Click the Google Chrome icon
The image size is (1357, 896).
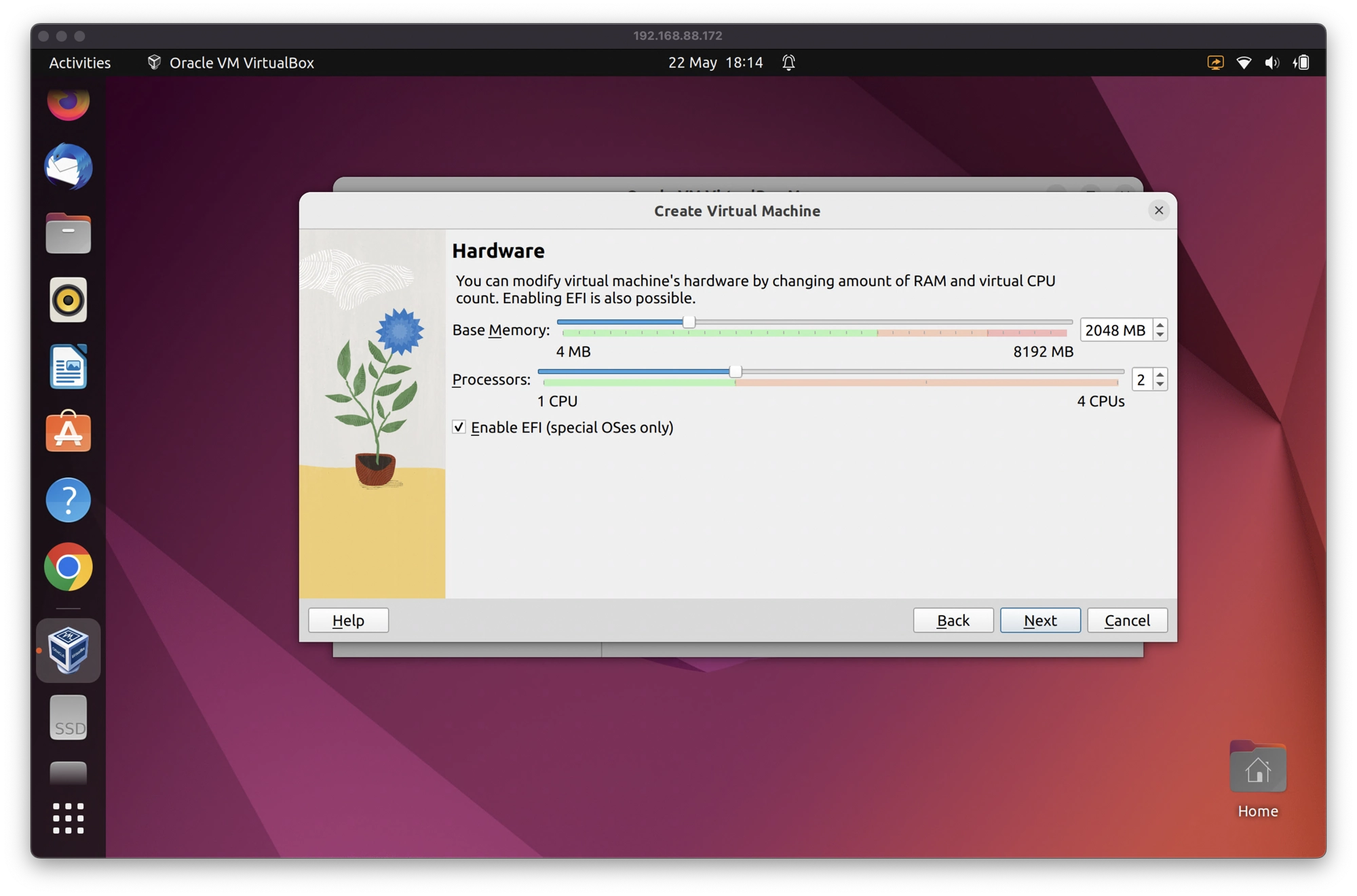pyautogui.click(x=68, y=566)
